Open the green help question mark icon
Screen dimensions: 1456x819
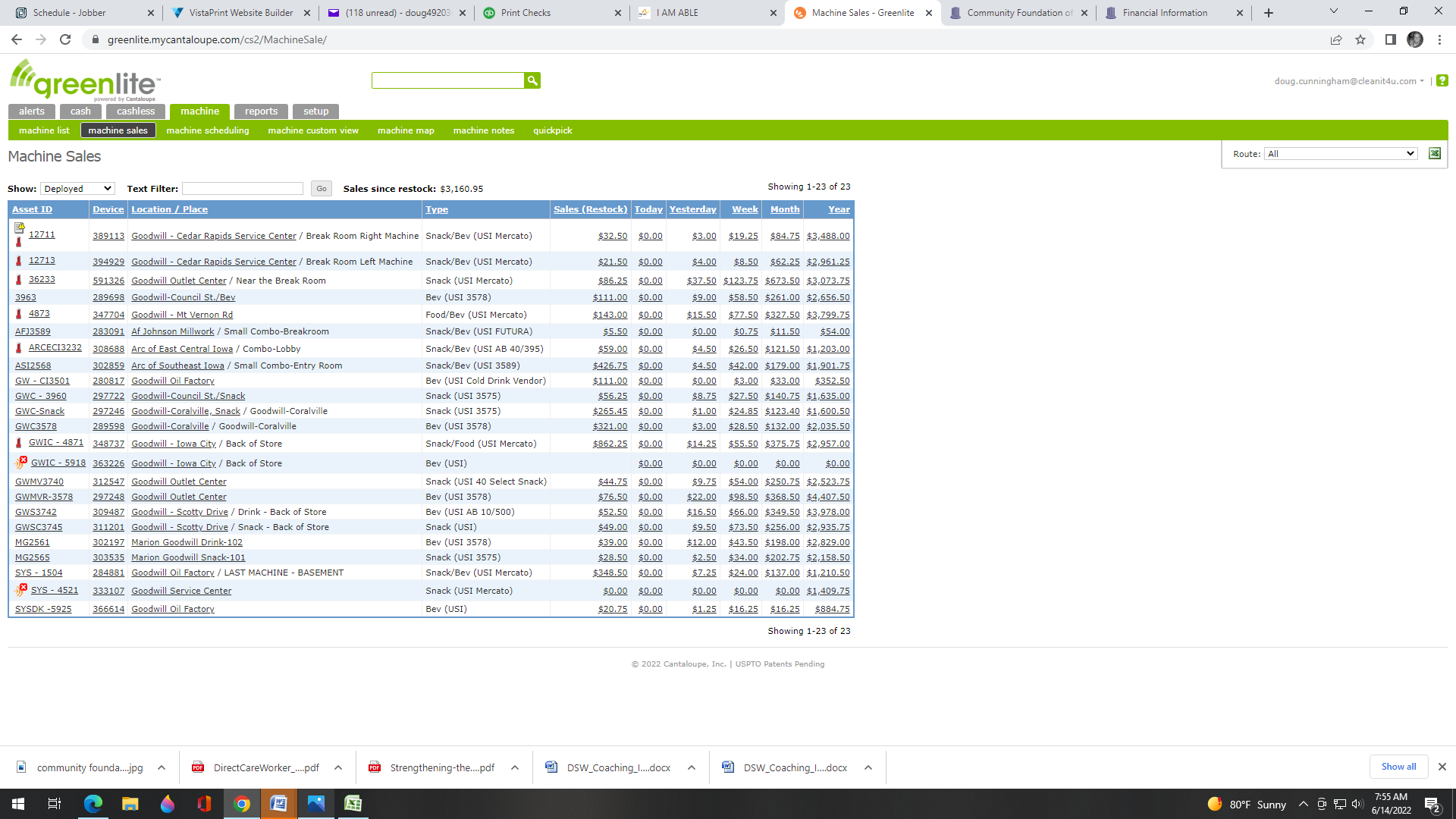[x=1442, y=80]
